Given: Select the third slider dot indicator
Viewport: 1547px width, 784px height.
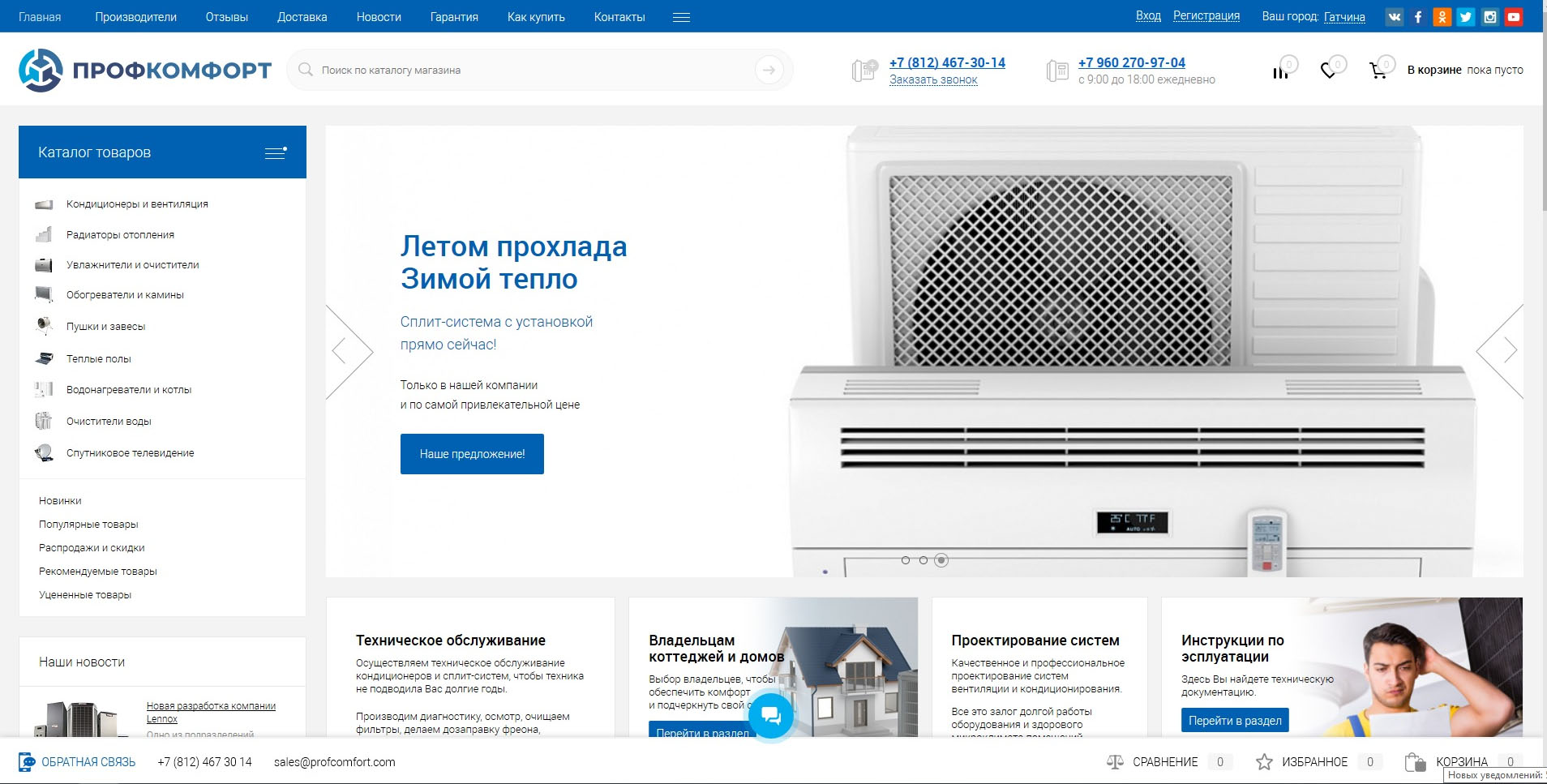Looking at the screenshot, I should pos(941,560).
